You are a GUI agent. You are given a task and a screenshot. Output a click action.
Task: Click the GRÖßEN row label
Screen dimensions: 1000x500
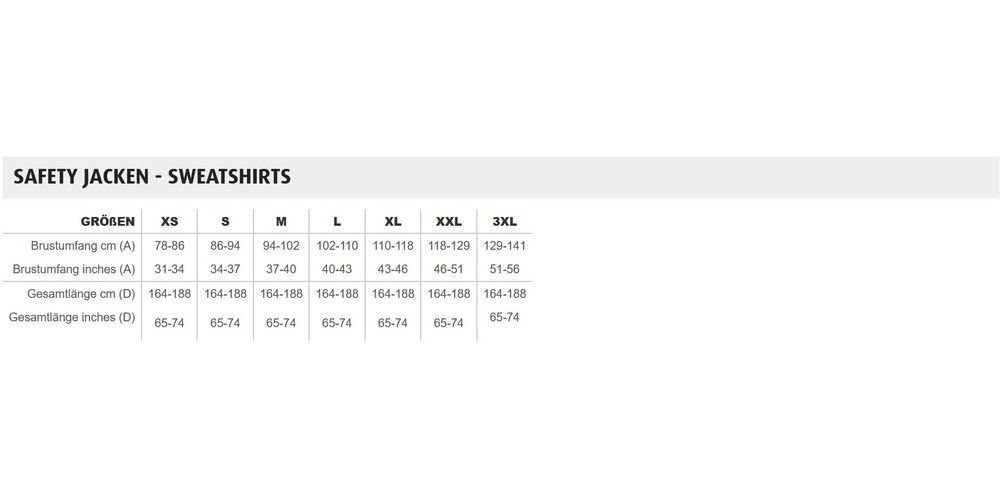pos(108,222)
